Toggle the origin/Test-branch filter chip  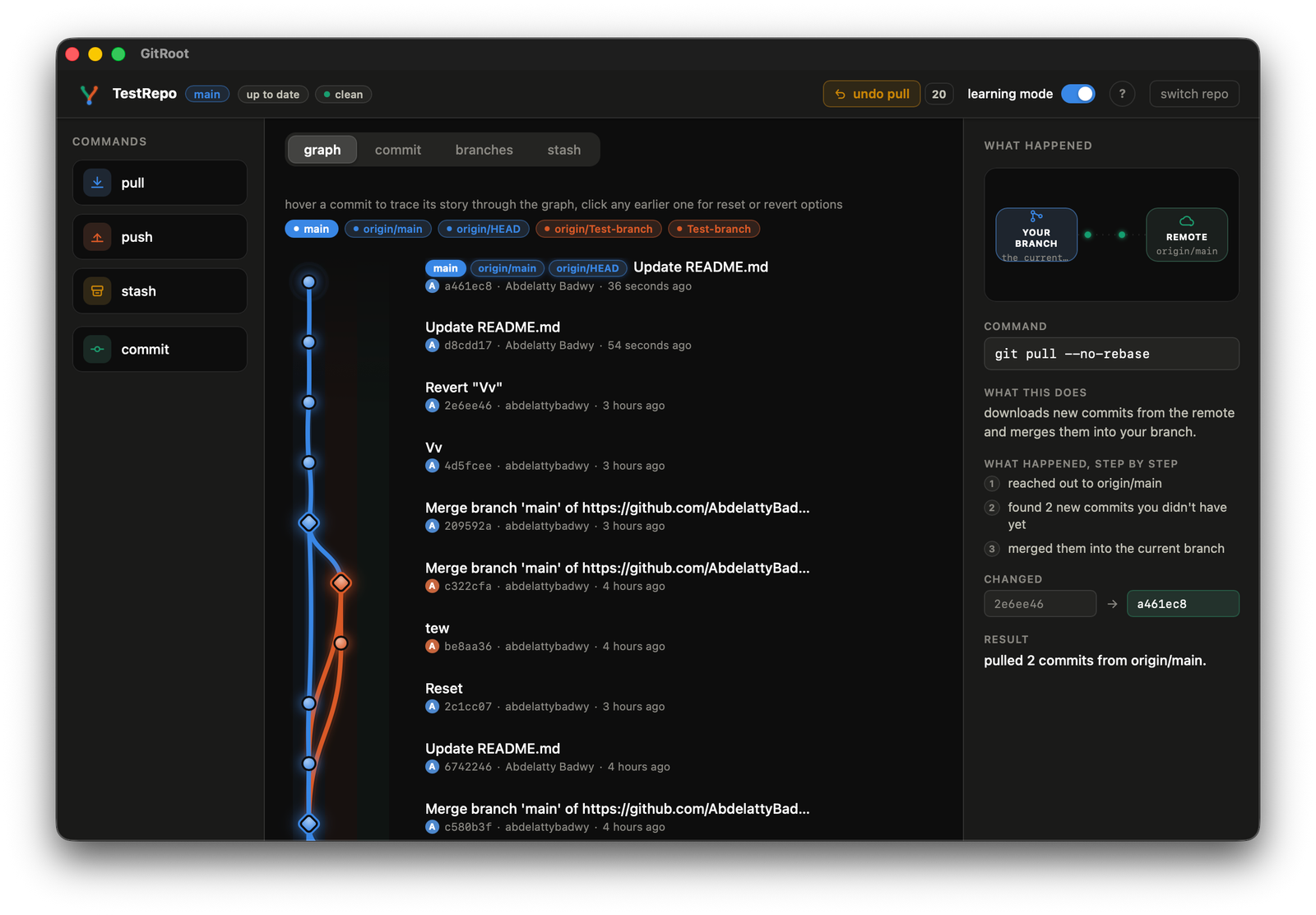pyautogui.click(x=598, y=229)
